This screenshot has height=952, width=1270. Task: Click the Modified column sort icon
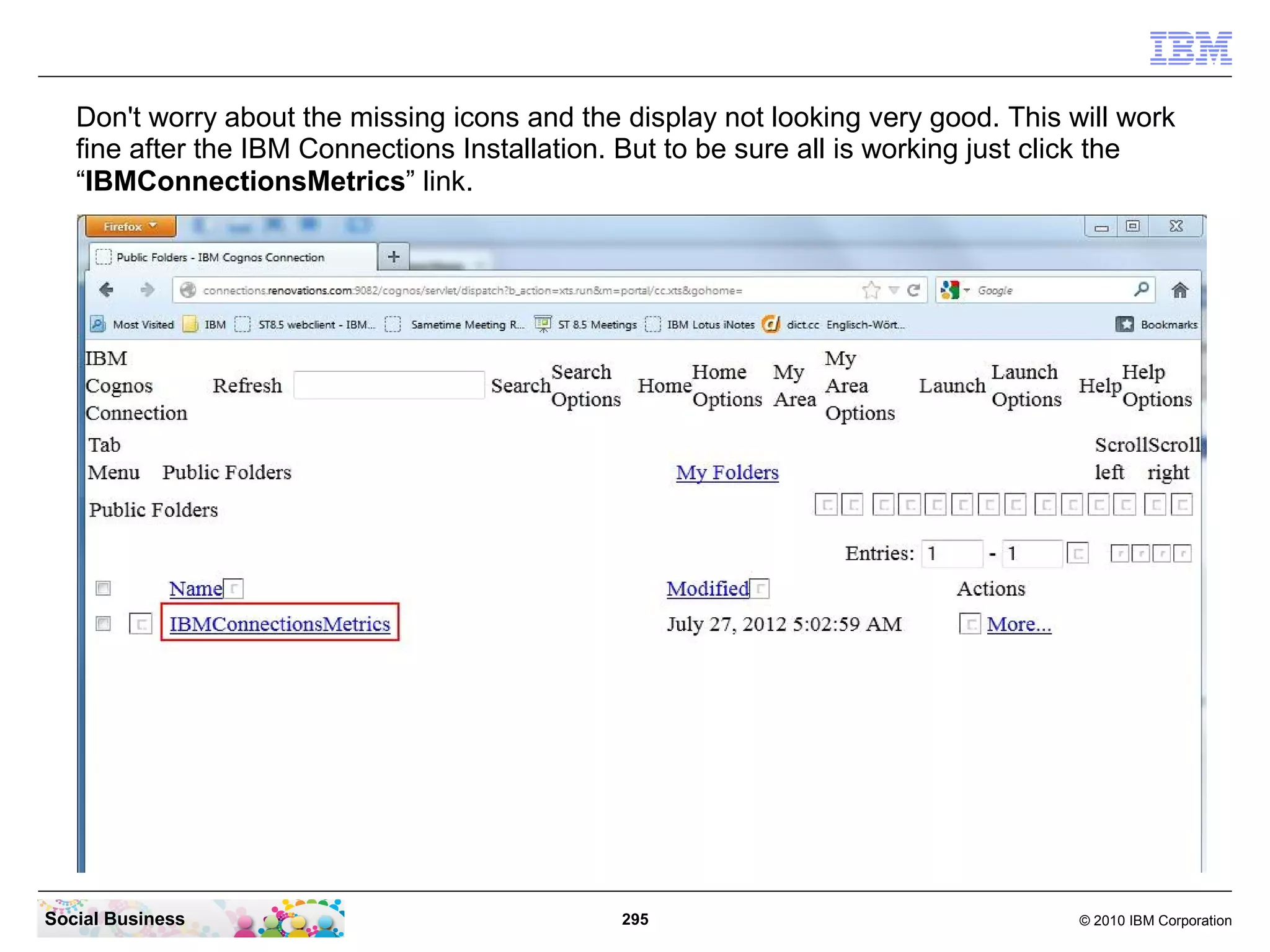coord(760,589)
